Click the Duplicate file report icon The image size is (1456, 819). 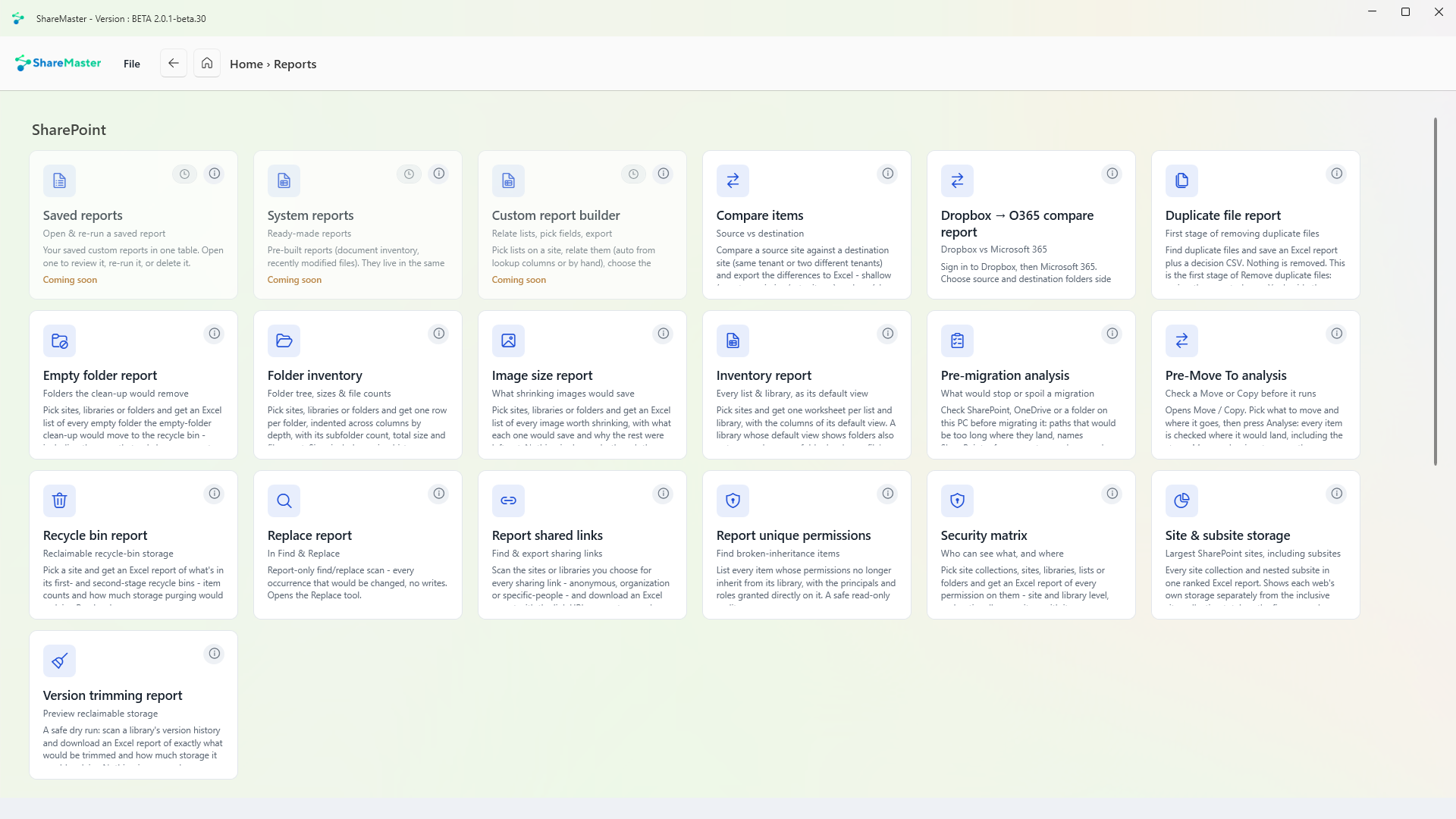1181,180
